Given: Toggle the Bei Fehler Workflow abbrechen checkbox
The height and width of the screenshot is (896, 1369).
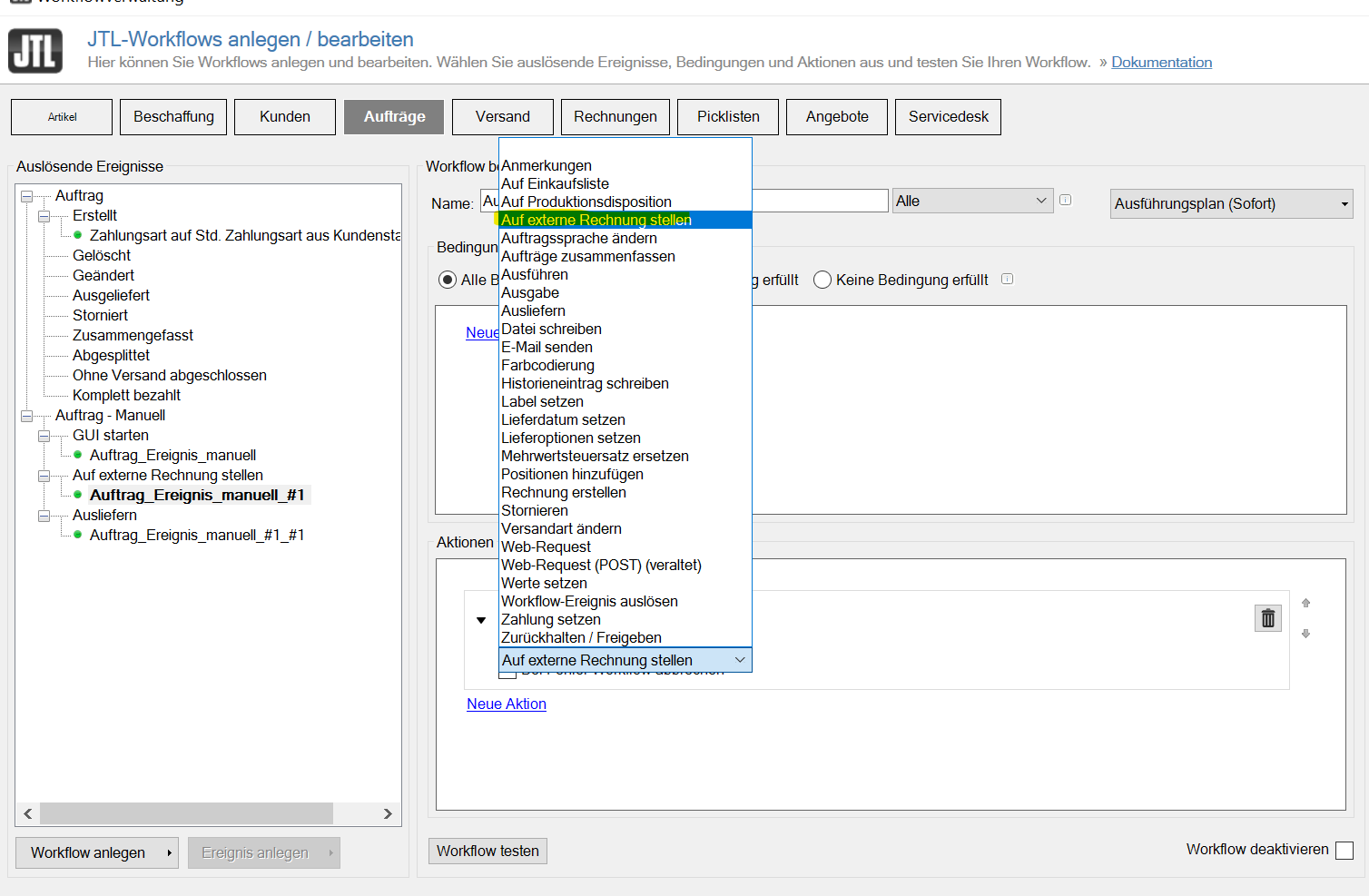Looking at the screenshot, I should tap(508, 674).
